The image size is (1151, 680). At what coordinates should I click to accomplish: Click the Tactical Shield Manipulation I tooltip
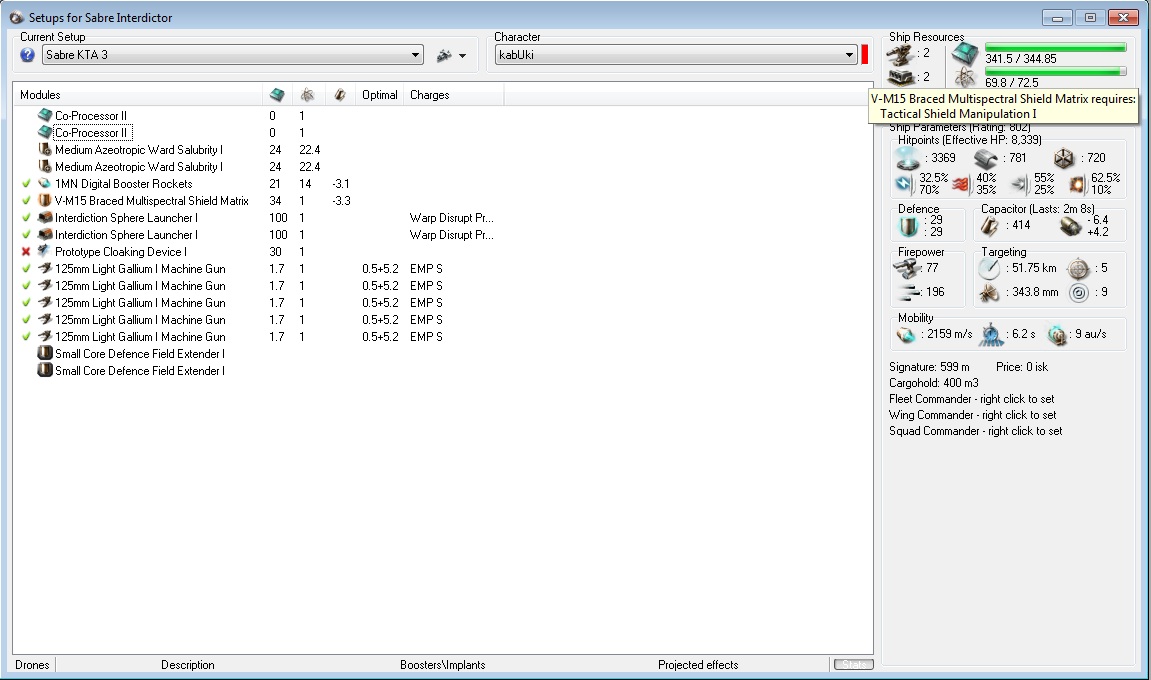click(x=958, y=114)
